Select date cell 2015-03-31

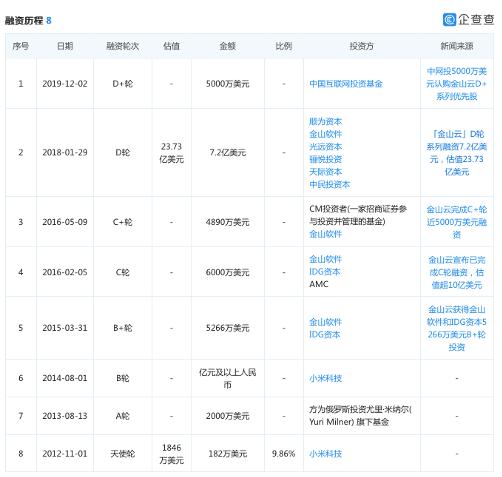tap(65, 328)
